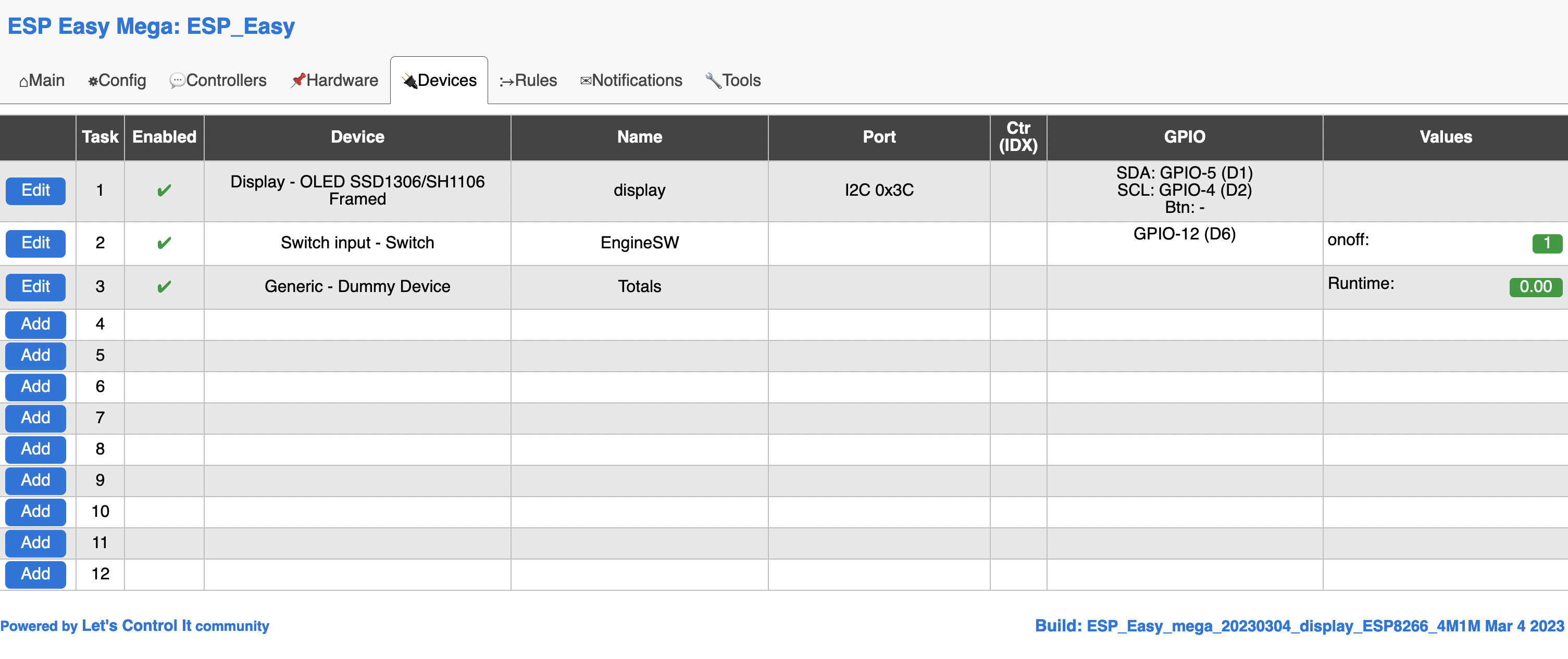Select the Devices tab
The height and width of the screenshot is (659, 1568).
point(439,80)
